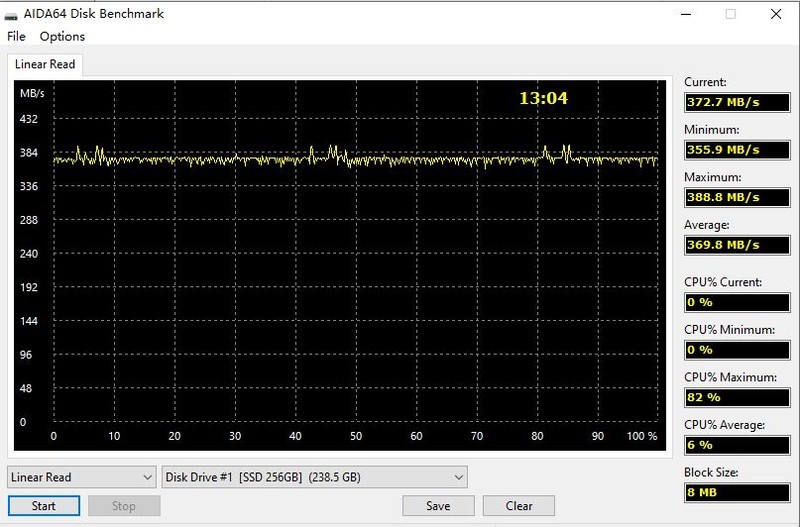
Task: Clear the benchmark graph
Action: pyautogui.click(x=519, y=506)
